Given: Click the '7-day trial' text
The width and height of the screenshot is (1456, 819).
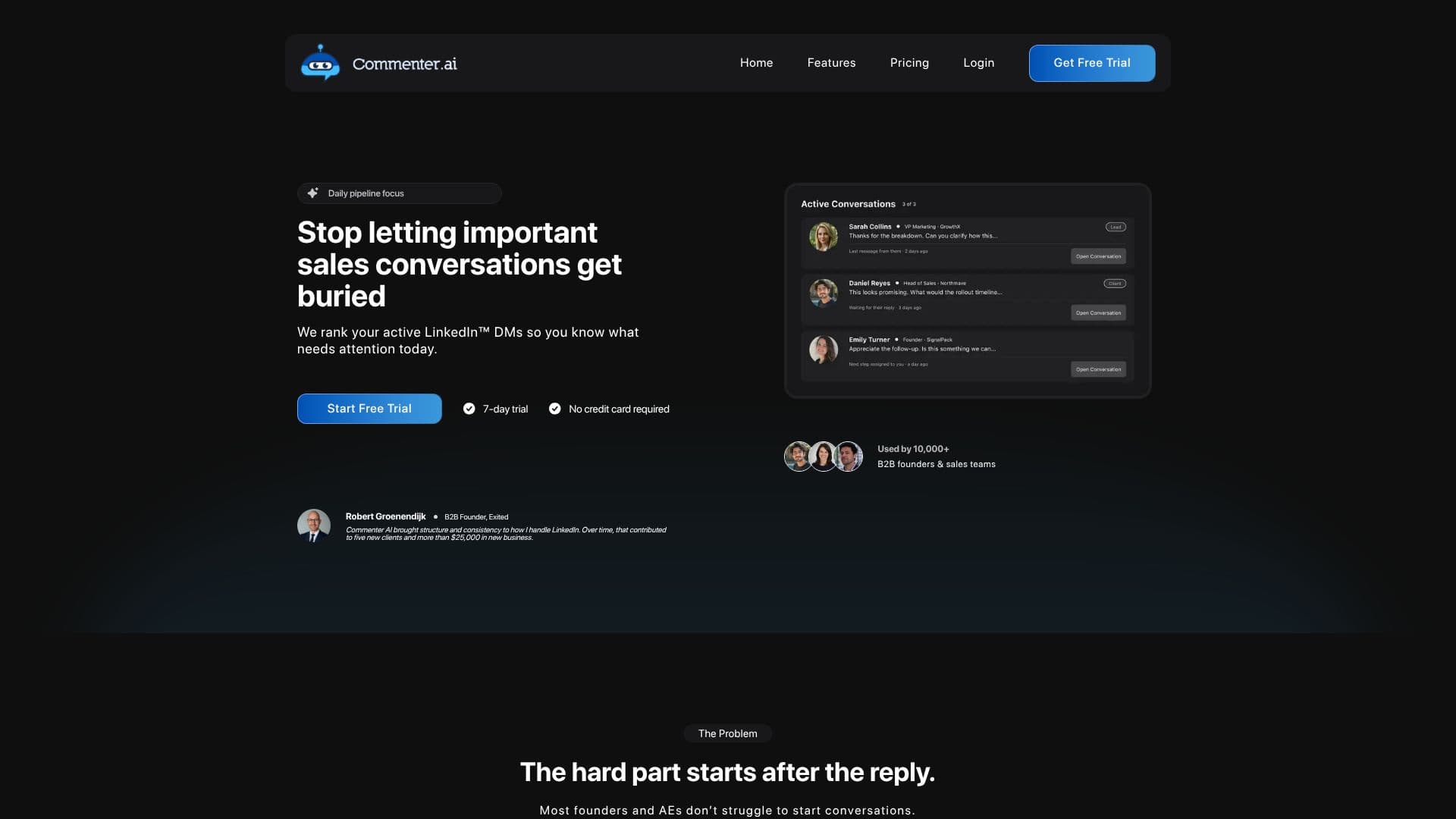Looking at the screenshot, I should click(x=505, y=409).
